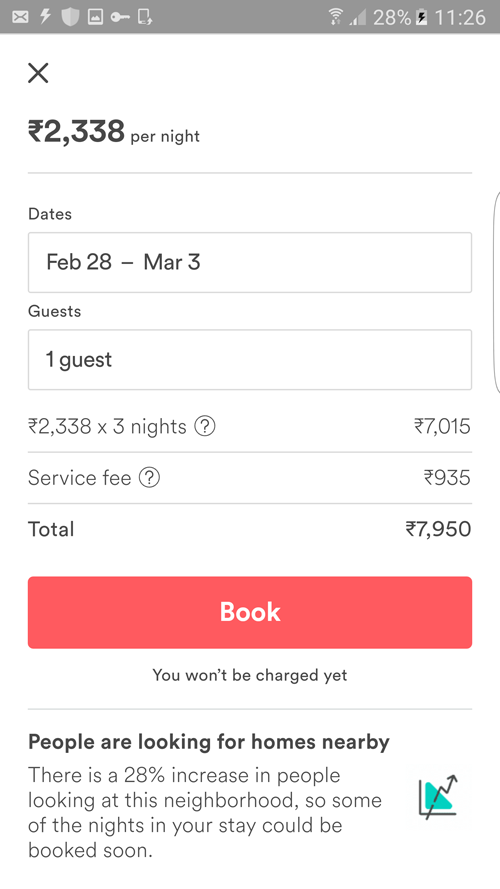This screenshot has height=889, width=500.
Task: Tap the lightning bolt status icon
Action: coord(45,17)
